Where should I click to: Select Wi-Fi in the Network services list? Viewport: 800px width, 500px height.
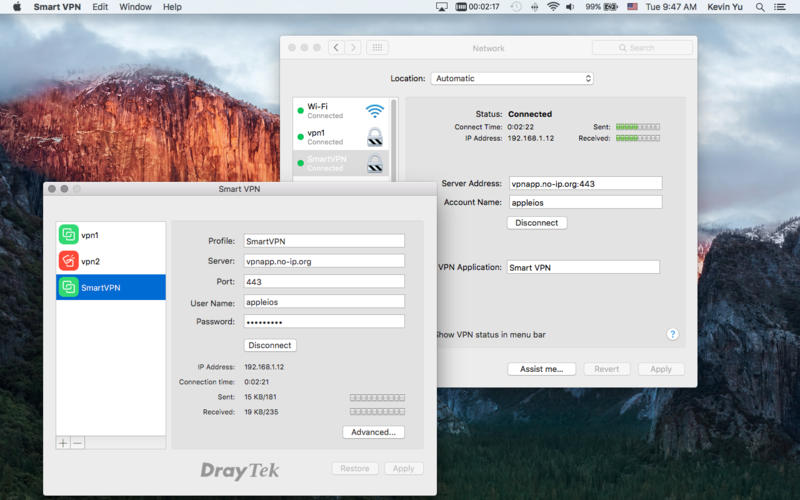click(x=340, y=110)
